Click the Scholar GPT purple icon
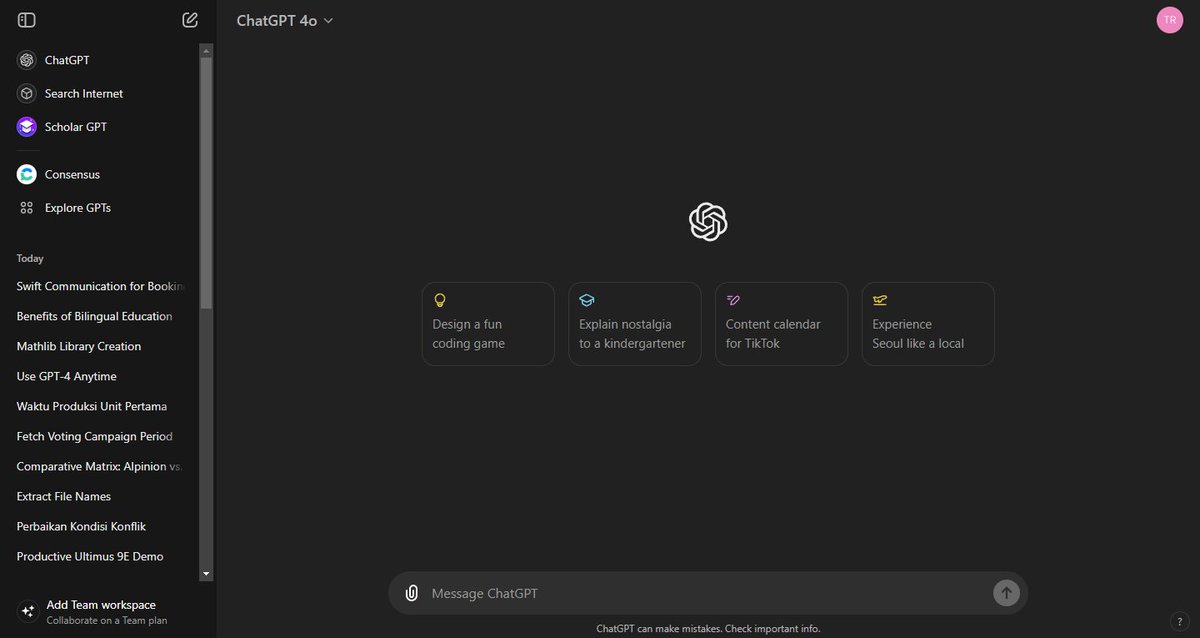The height and width of the screenshot is (638, 1200). [27, 127]
